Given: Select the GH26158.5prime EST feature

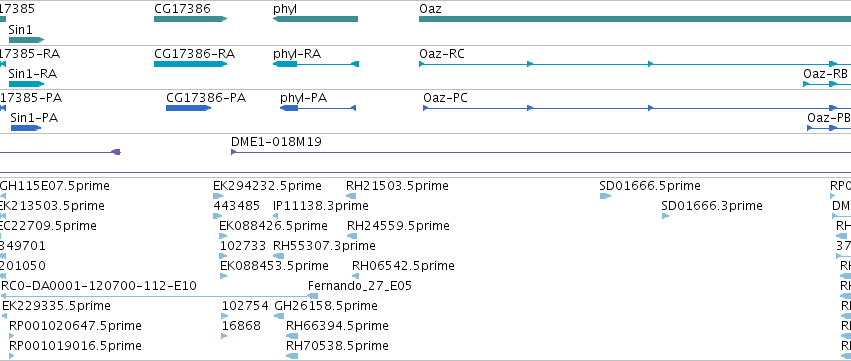Looking at the screenshot, I should click(280, 316).
